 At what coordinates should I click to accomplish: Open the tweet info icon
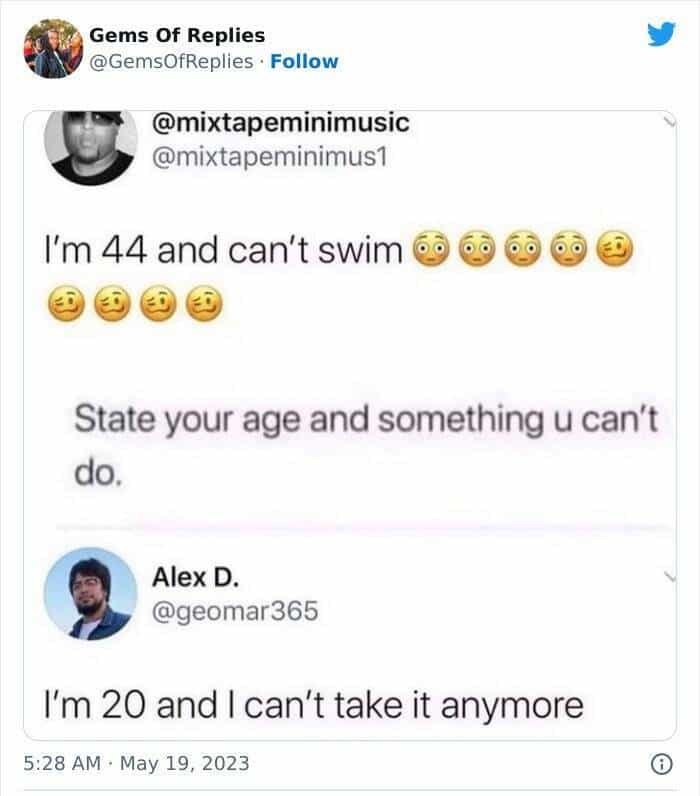(660, 765)
